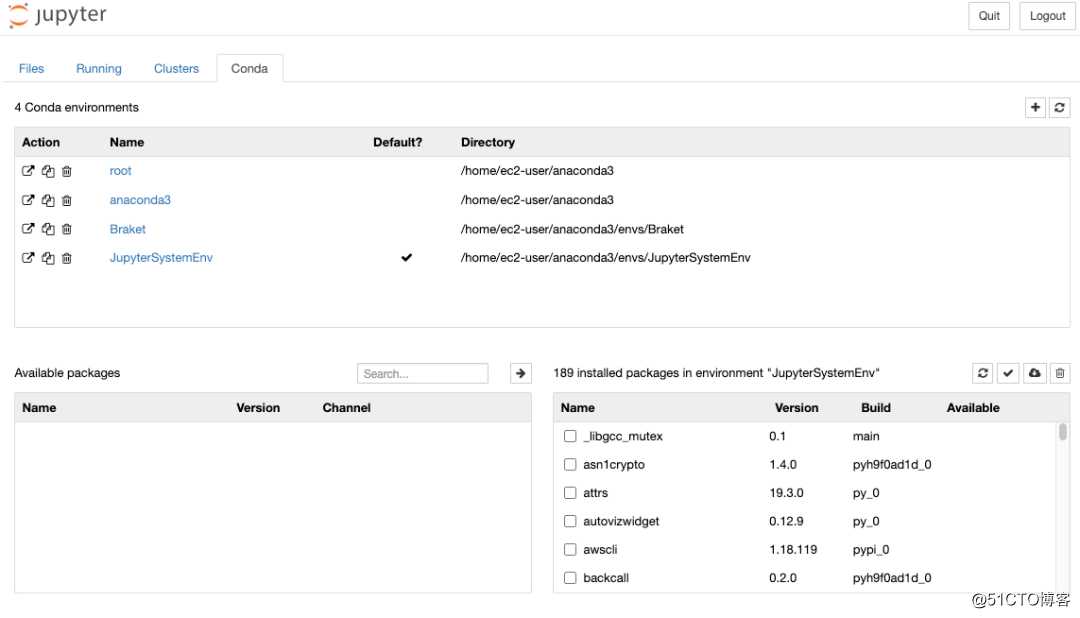1080x618 pixels.
Task: Mark the backcall package checkbox
Action: point(570,577)
